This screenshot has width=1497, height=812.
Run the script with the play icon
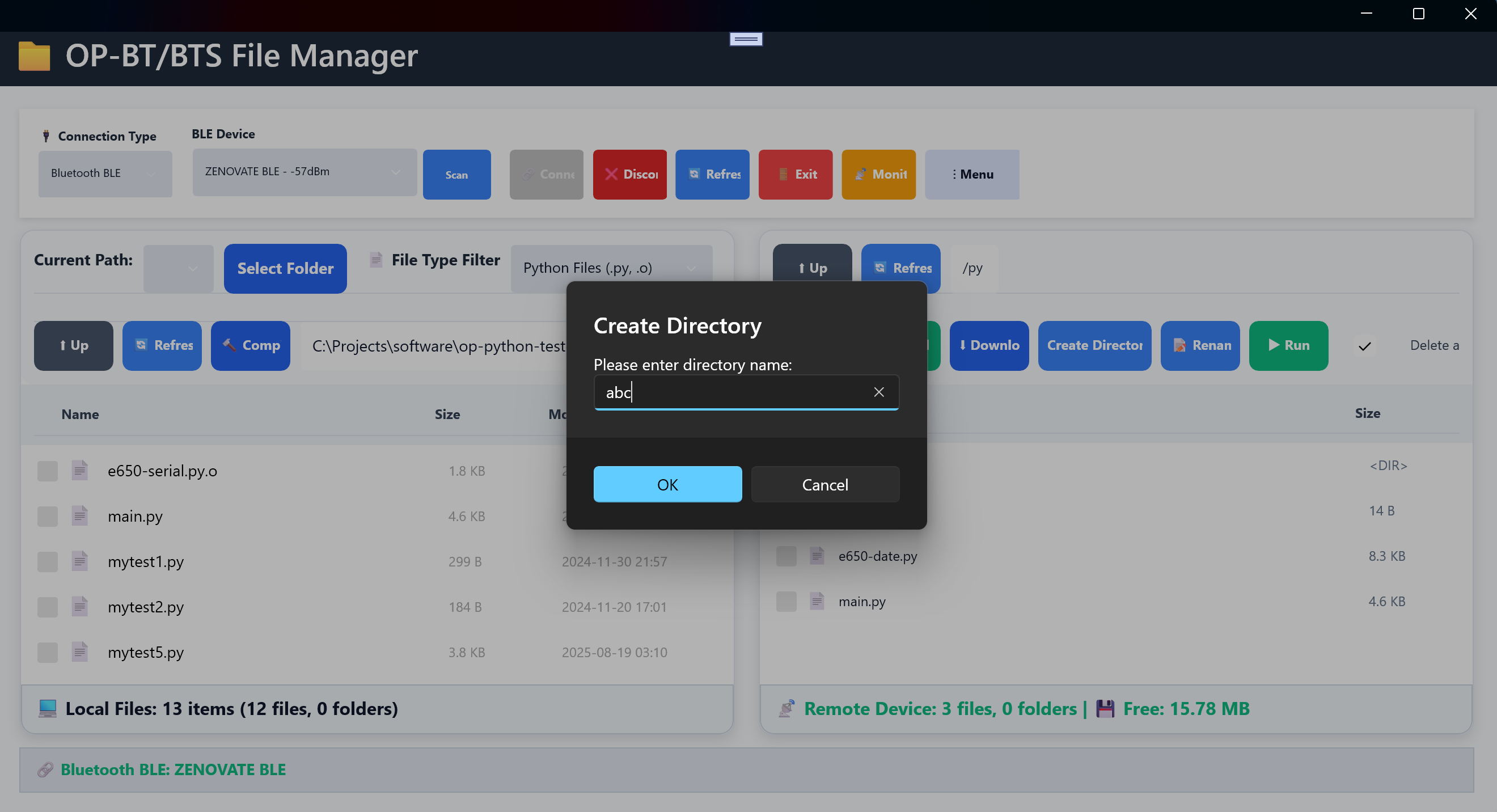(x=1274, y=345)
